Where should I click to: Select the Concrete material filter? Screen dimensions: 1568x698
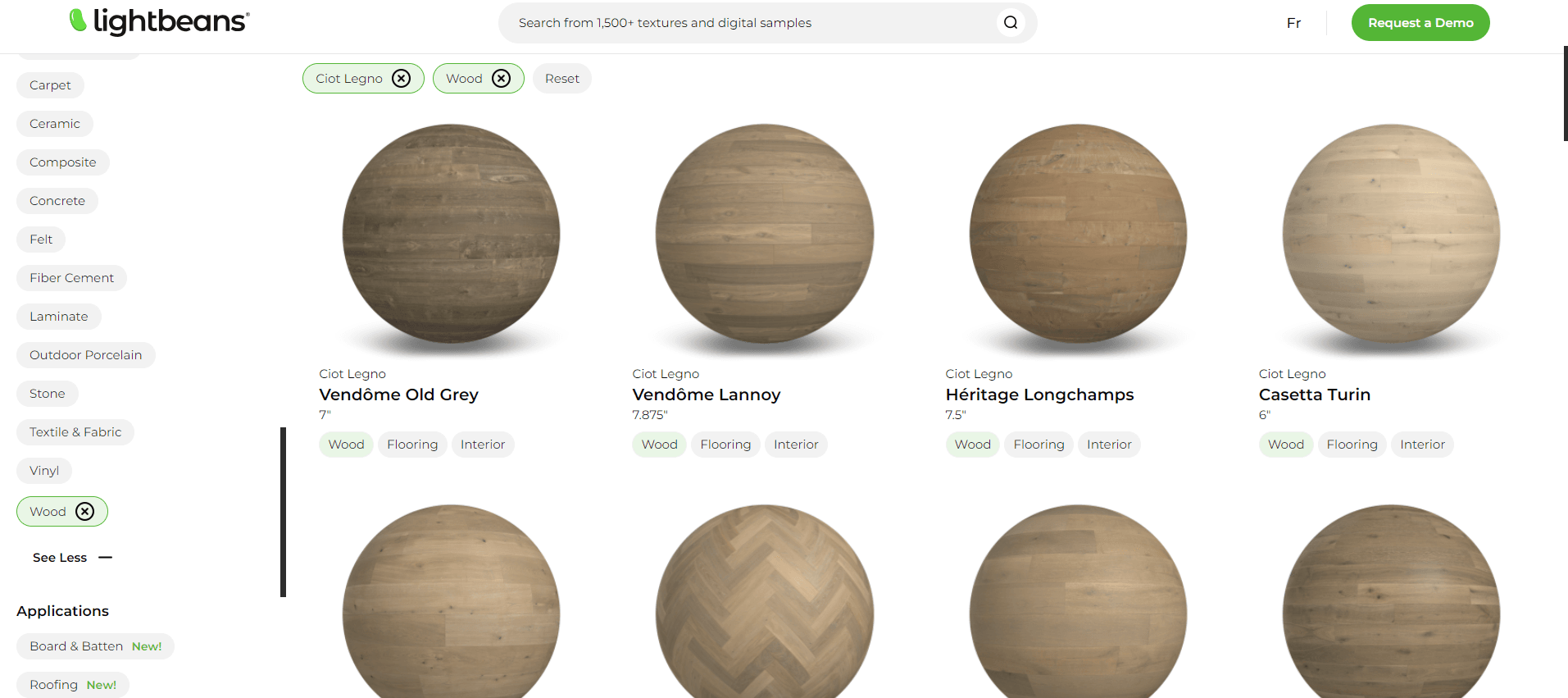tap(57, 201)
